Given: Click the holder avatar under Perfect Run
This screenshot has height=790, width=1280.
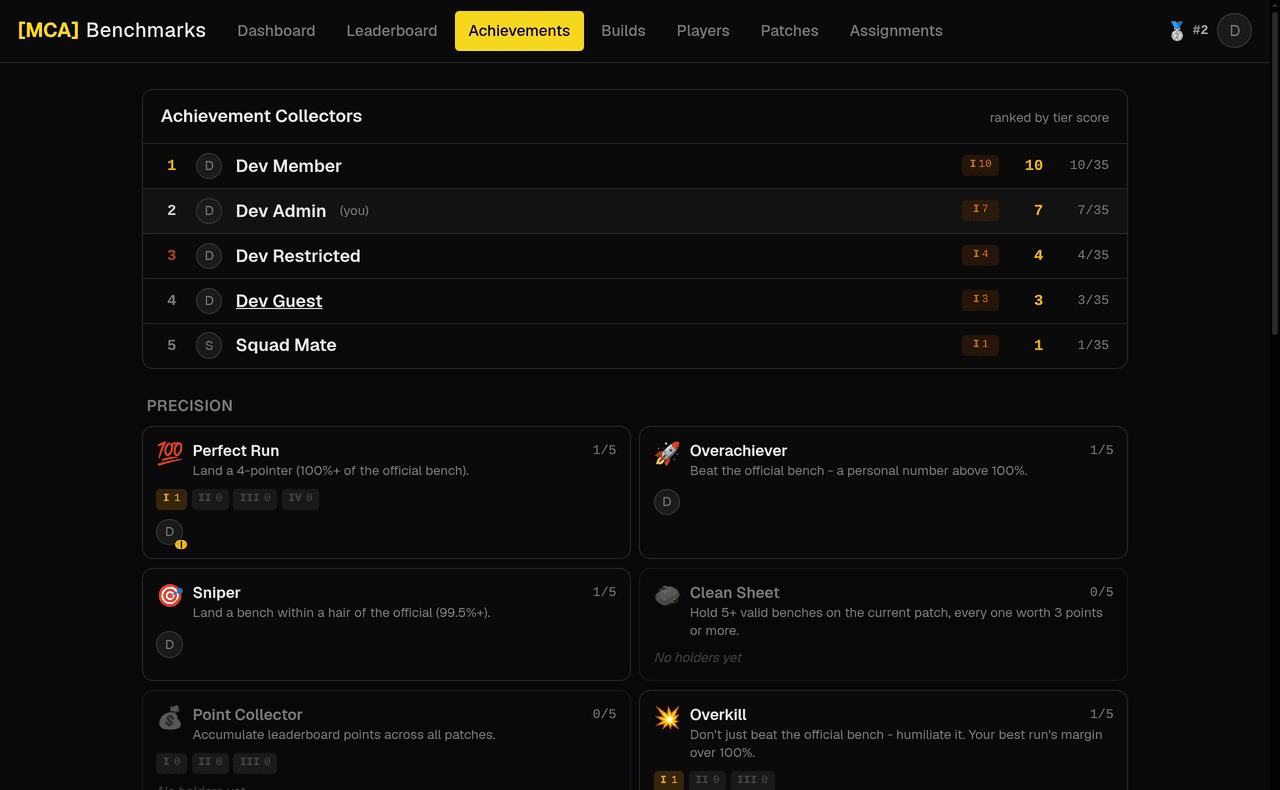Looking at the screenshot, I should pos(169,532).
